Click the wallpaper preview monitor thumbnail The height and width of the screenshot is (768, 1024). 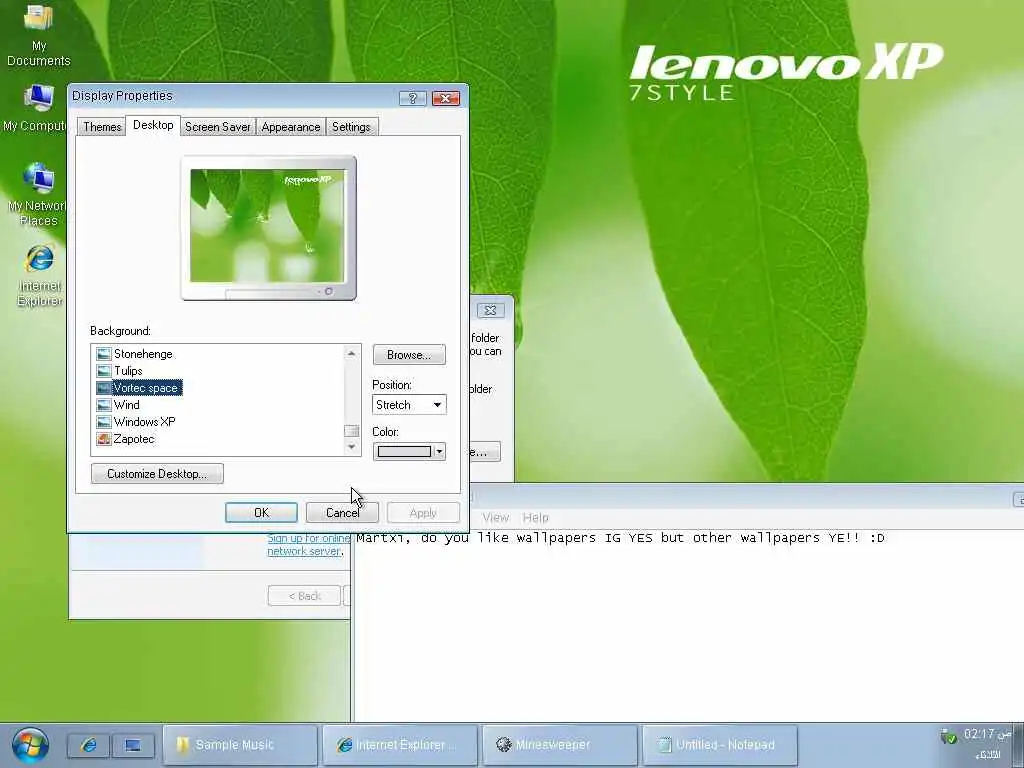click(268, 229)
